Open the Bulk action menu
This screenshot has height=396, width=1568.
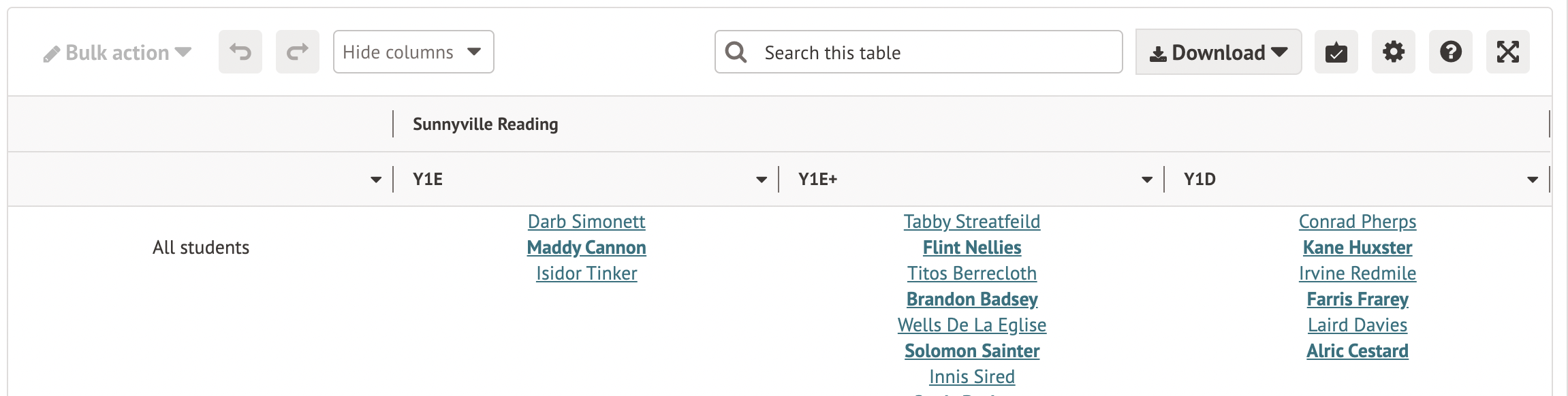(x=117, y=52)
